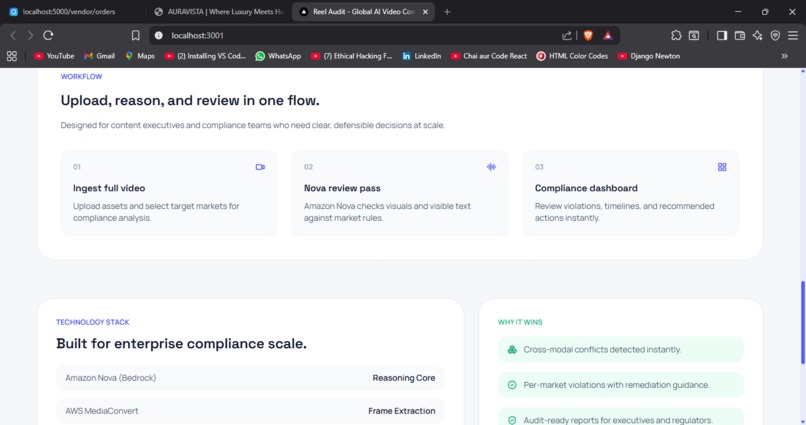The width and height of the screenshot is (806, 425).
Task: Open the Brave Wallet icon
Action: (740, 35)
